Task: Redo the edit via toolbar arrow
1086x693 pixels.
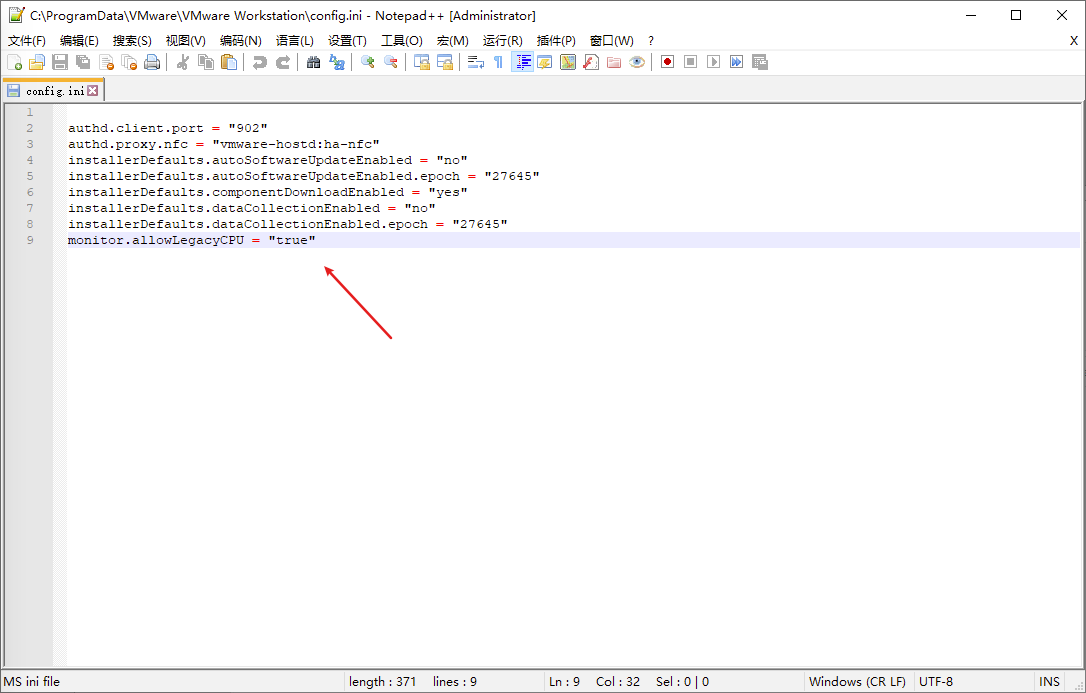Action: (283, 62)
